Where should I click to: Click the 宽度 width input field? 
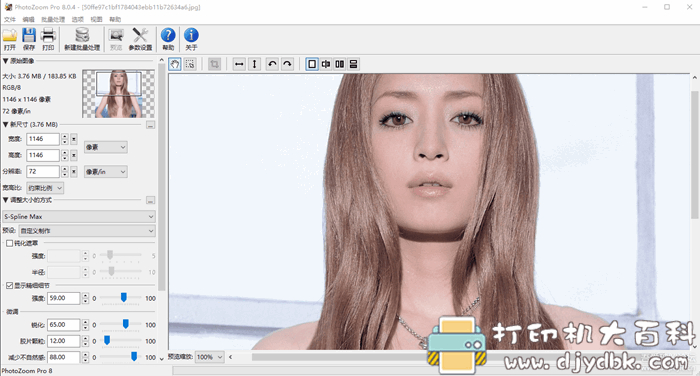(42, 139)
